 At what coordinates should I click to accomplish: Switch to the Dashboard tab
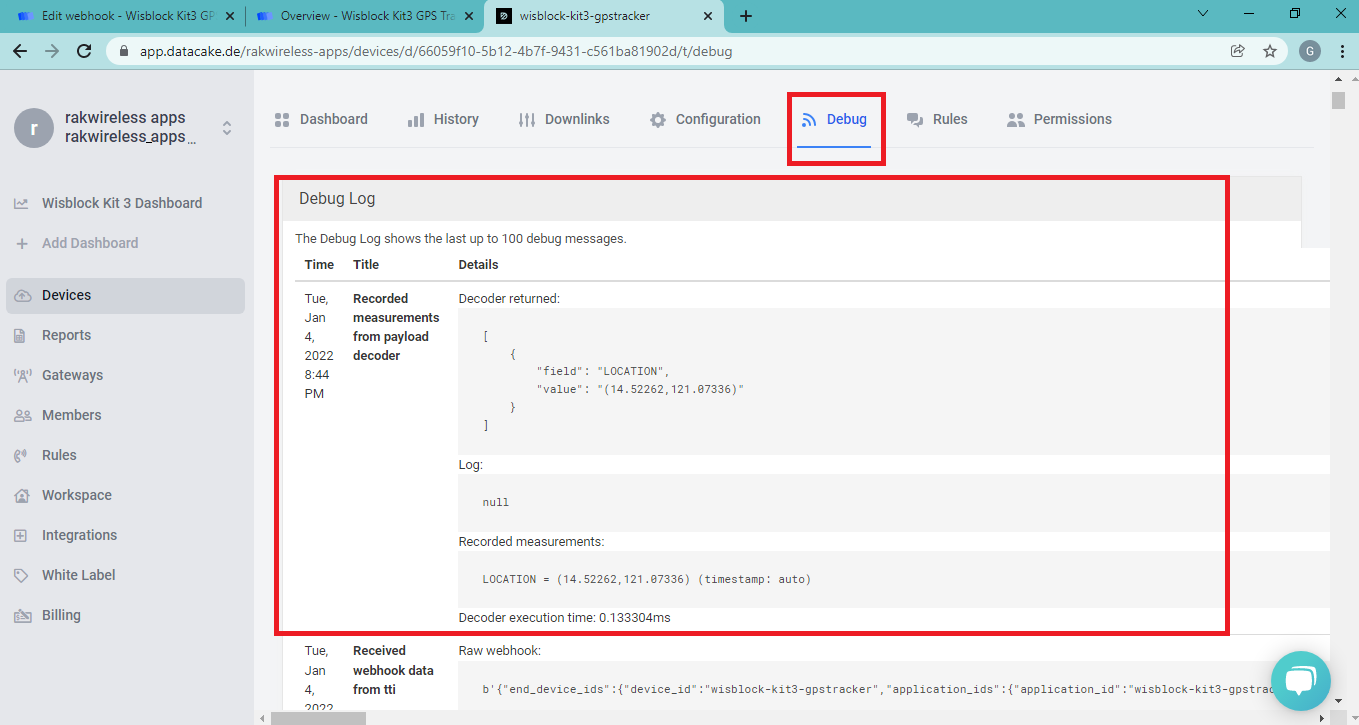(x=321, y=119)
